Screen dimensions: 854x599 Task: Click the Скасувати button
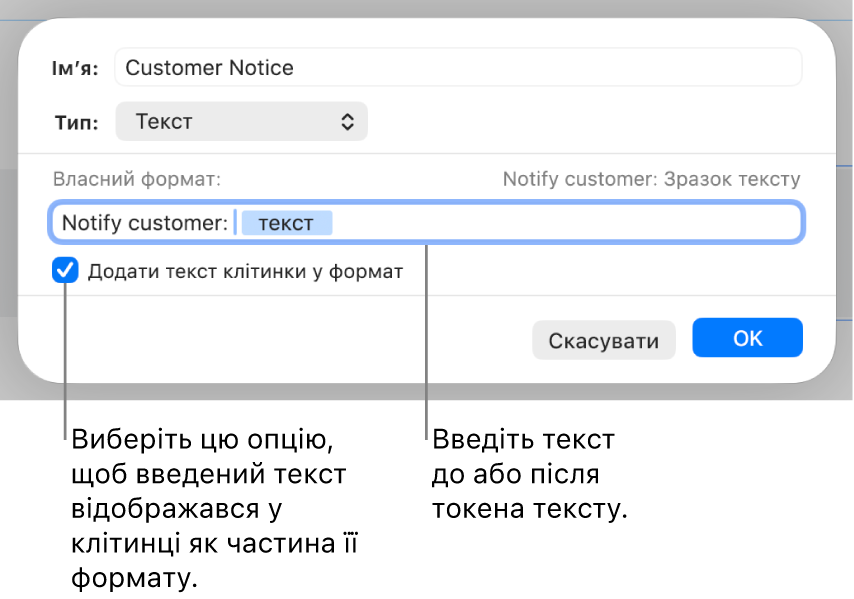coord(603,340)
